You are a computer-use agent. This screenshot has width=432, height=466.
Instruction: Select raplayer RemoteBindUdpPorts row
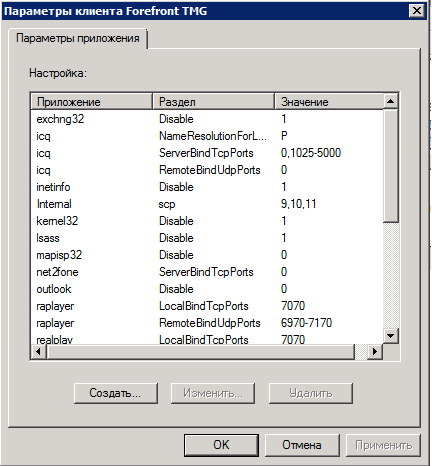tap(207, 323)
